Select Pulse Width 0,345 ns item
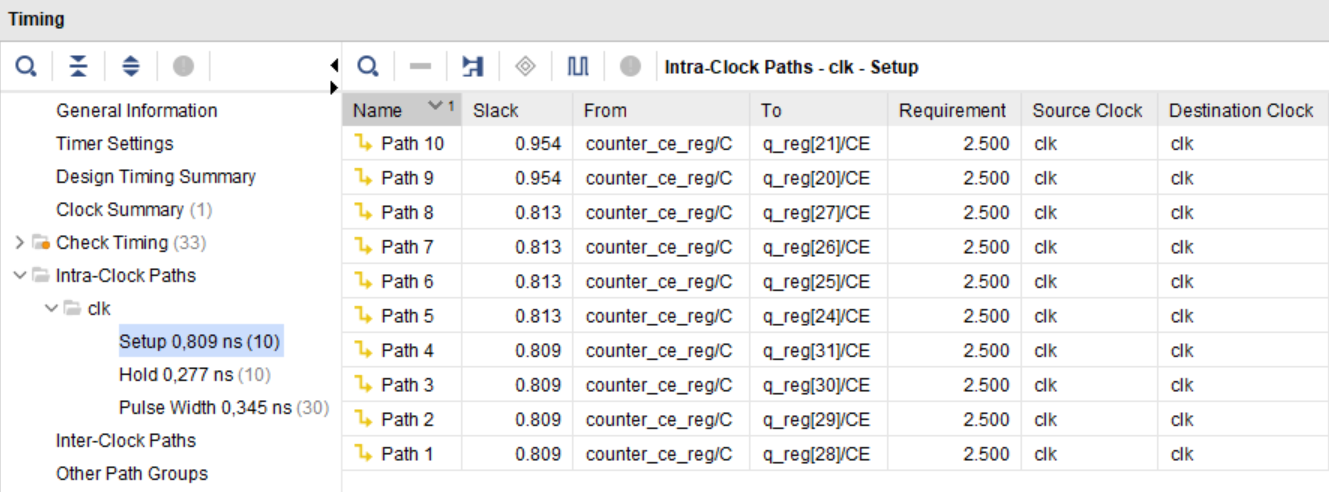This screenshot has width=1329, height=492. (205, 408)
